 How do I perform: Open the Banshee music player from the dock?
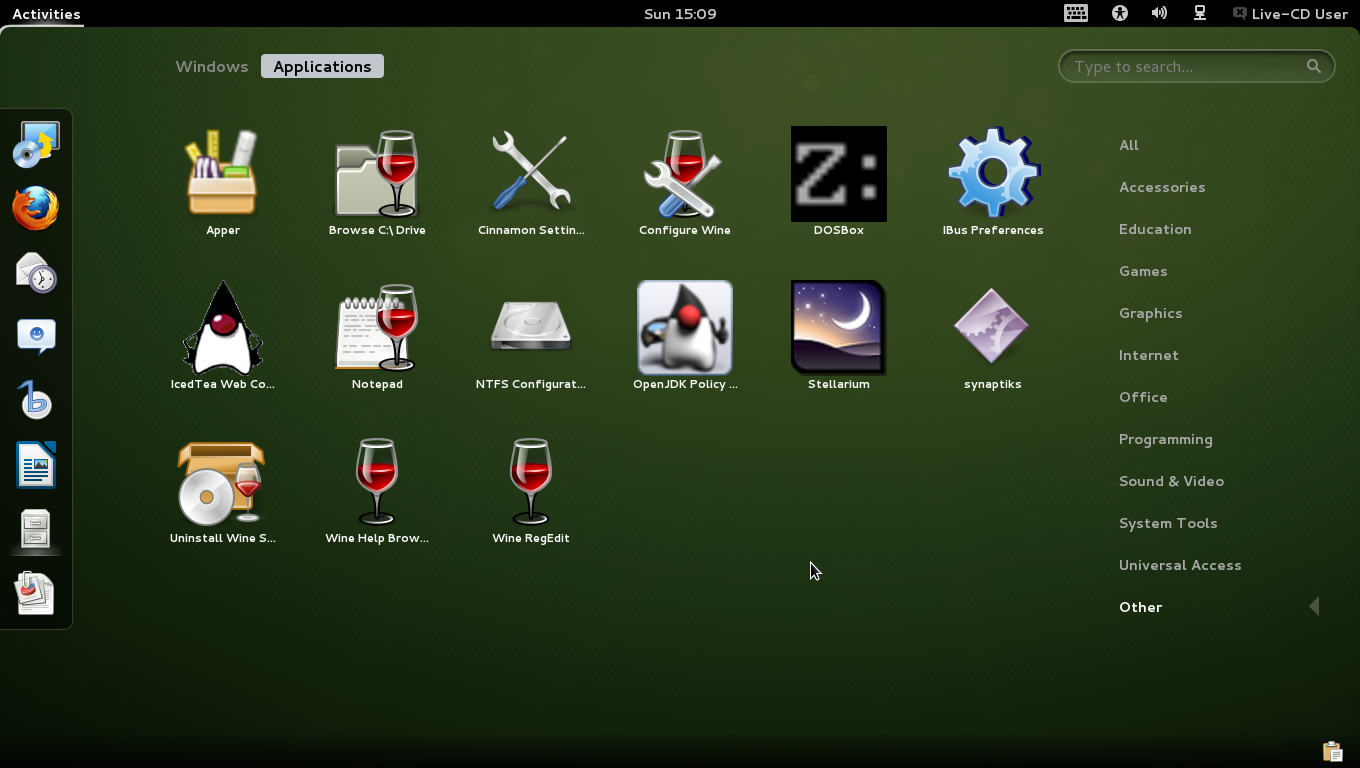(x=36, y=401)
